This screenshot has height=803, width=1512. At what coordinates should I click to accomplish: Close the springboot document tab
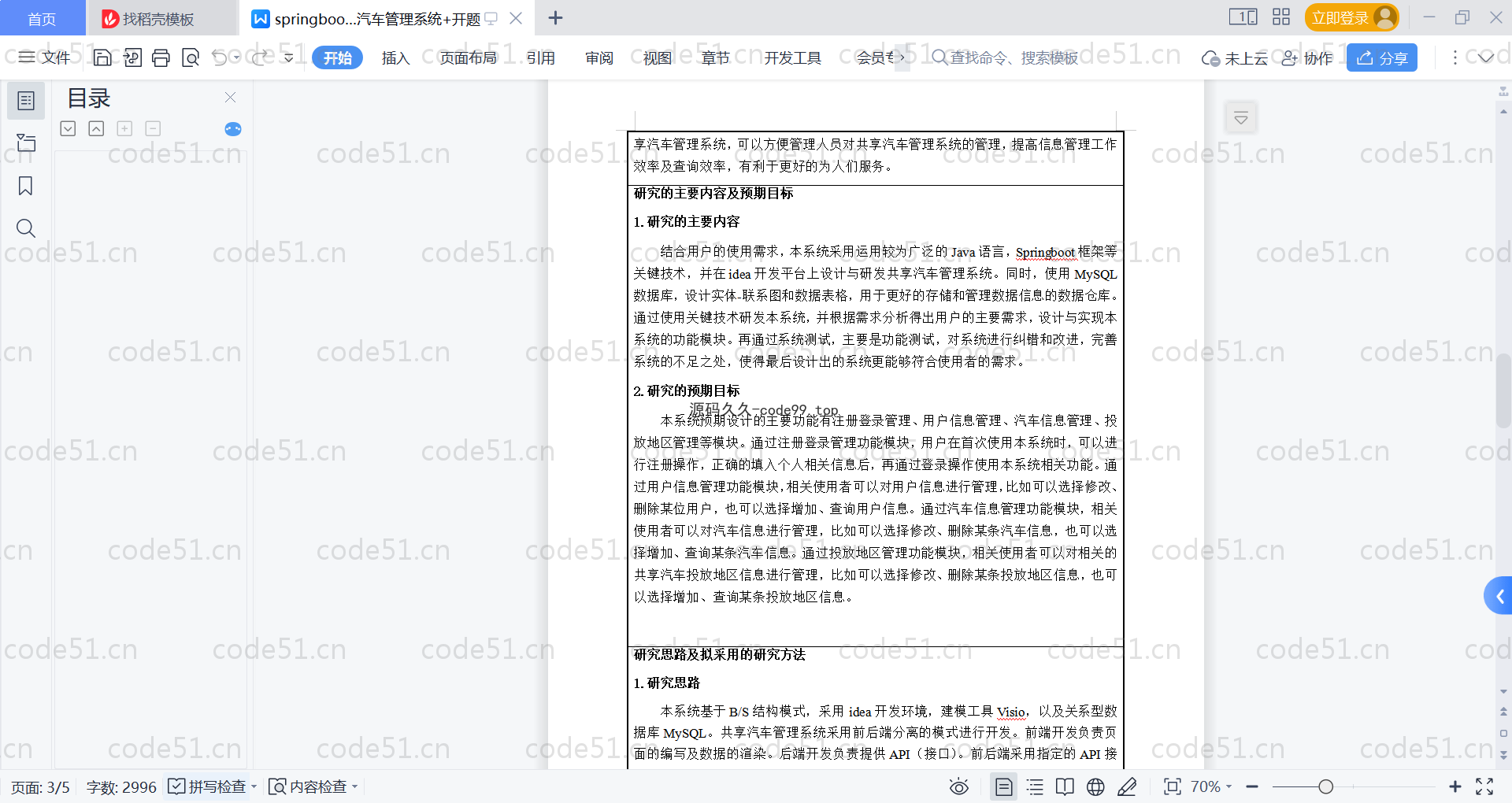point(516,18)
